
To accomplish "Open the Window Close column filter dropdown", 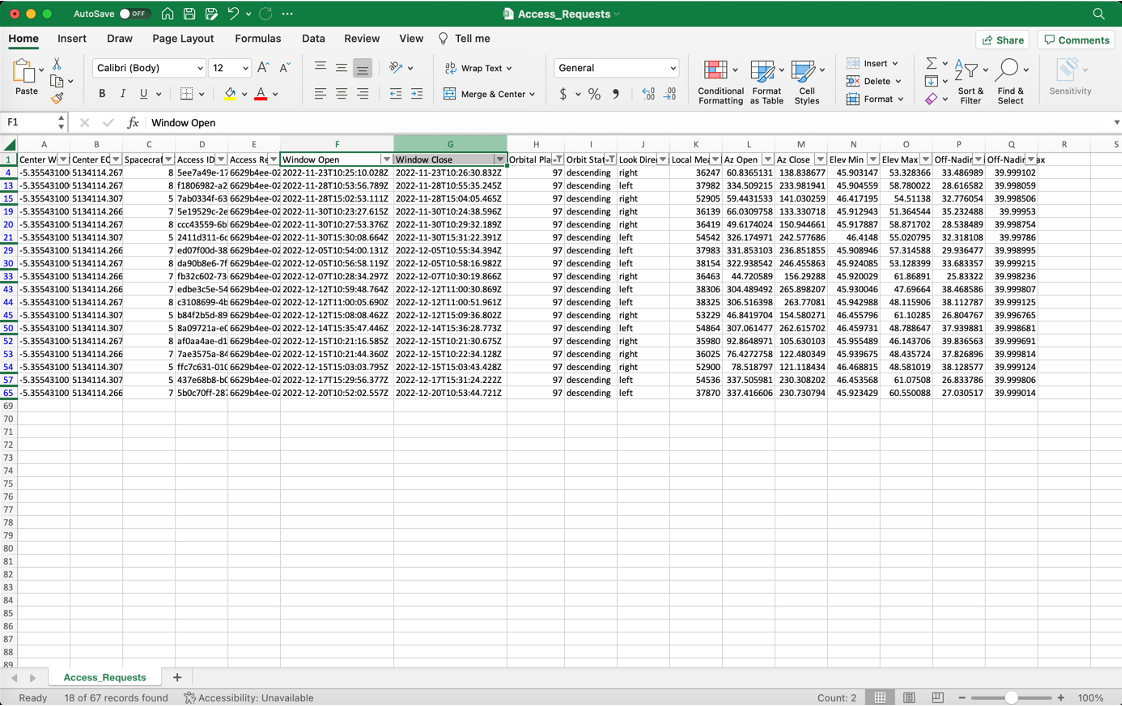I will pyautogui.click(x=499, y=160).
